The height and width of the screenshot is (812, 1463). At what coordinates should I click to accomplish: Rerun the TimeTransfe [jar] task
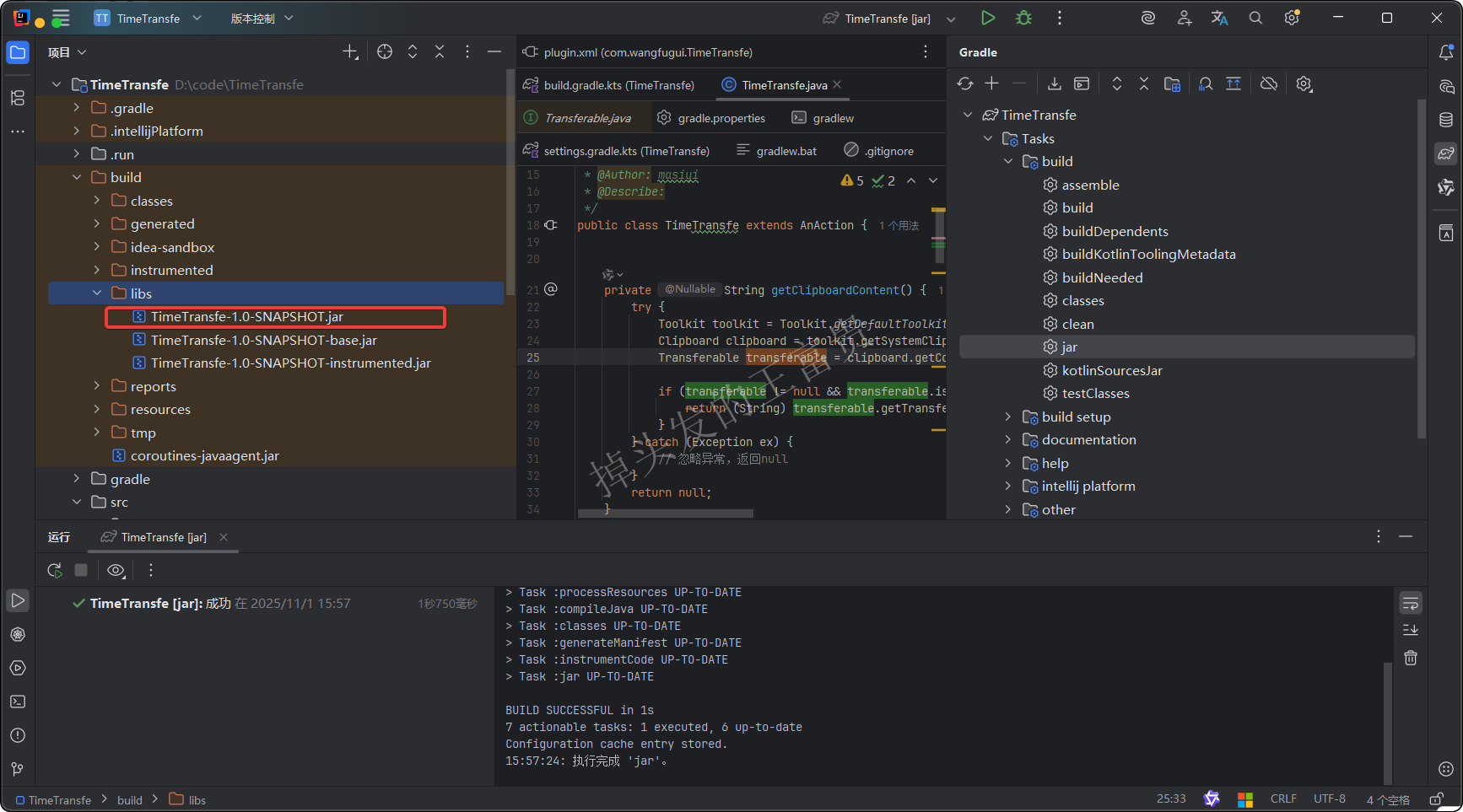(x=55, y=570)
